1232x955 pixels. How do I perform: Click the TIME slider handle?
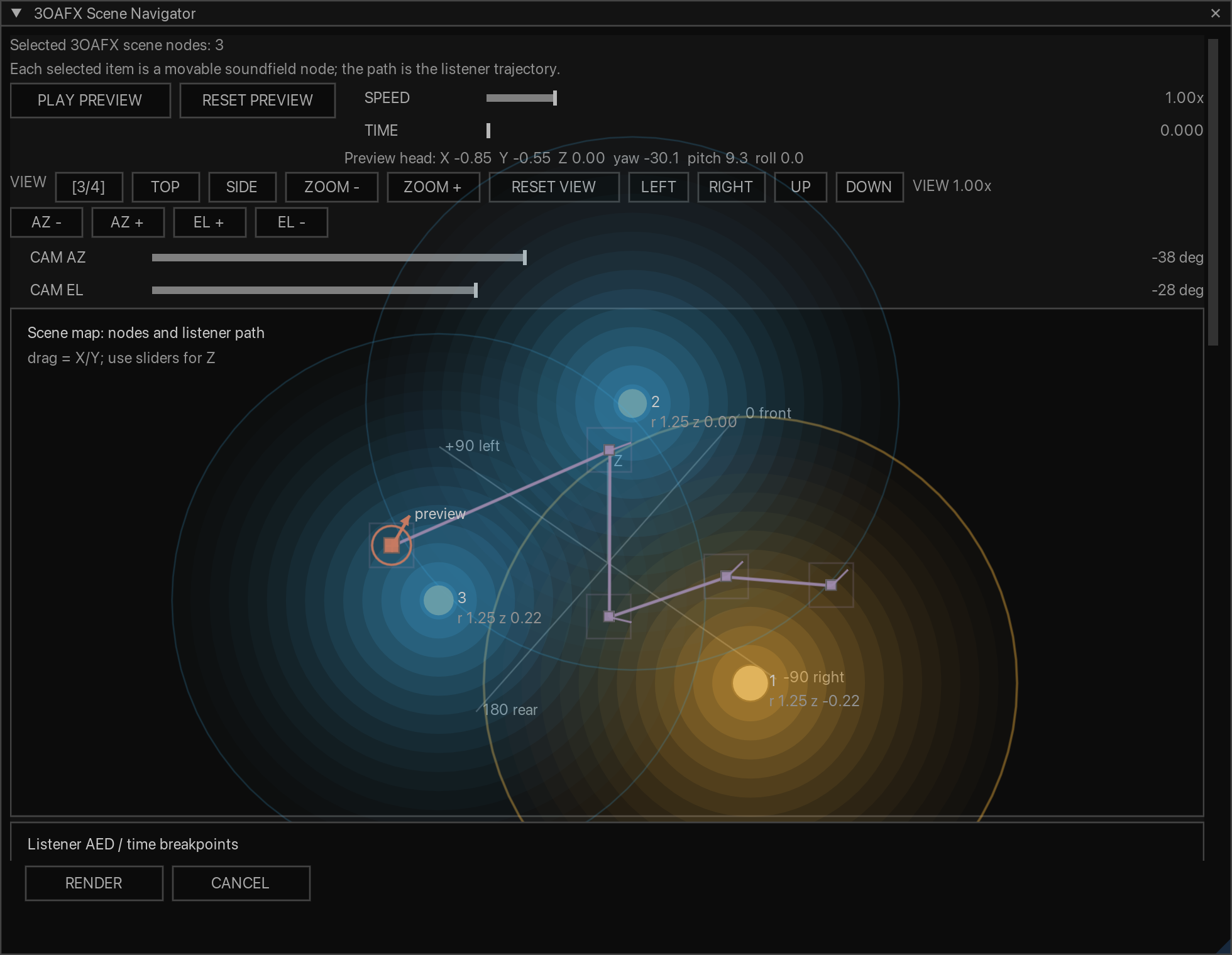[488, 131]
